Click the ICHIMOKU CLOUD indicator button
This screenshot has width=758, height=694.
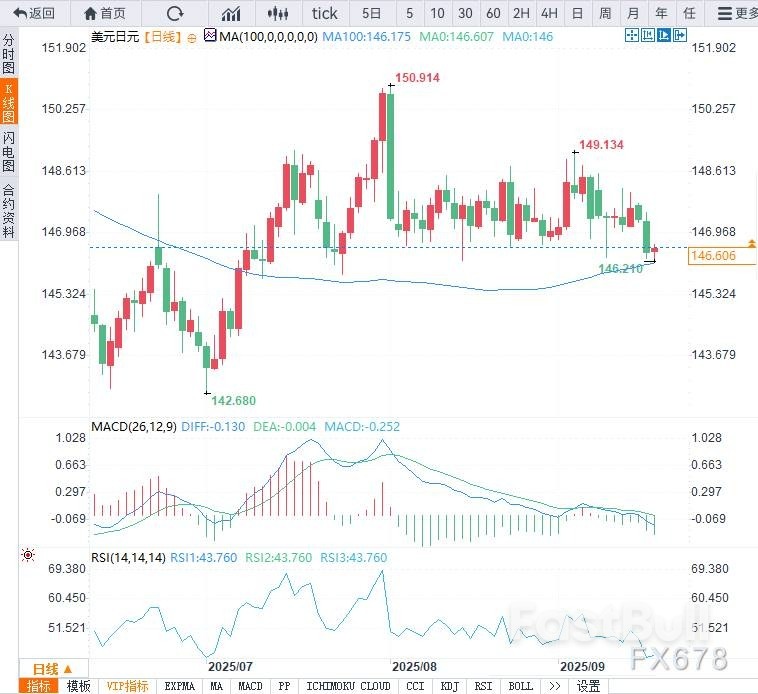348,686
